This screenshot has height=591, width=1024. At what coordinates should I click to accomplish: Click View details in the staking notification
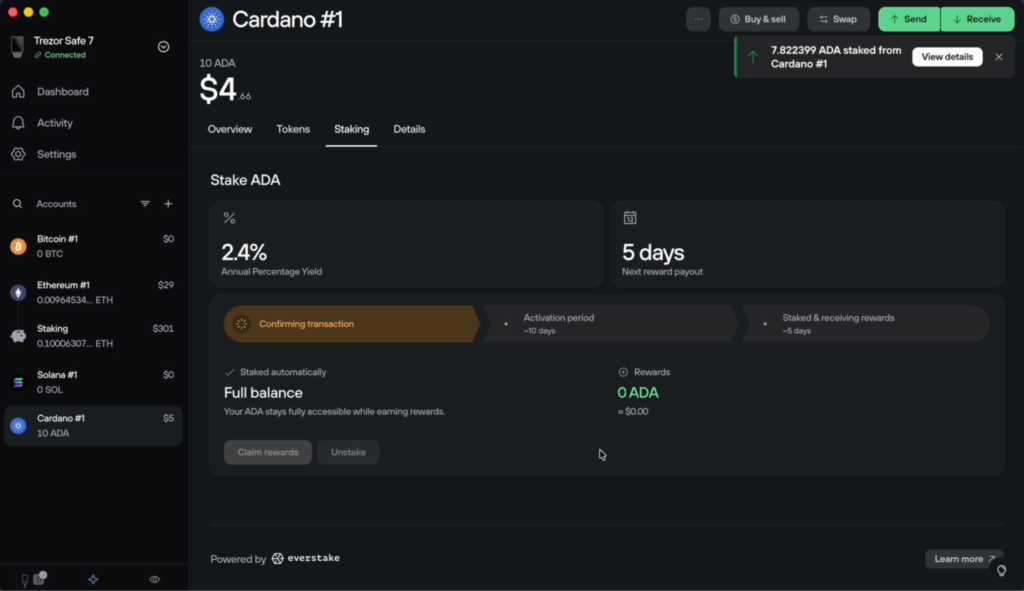(946, 57)
